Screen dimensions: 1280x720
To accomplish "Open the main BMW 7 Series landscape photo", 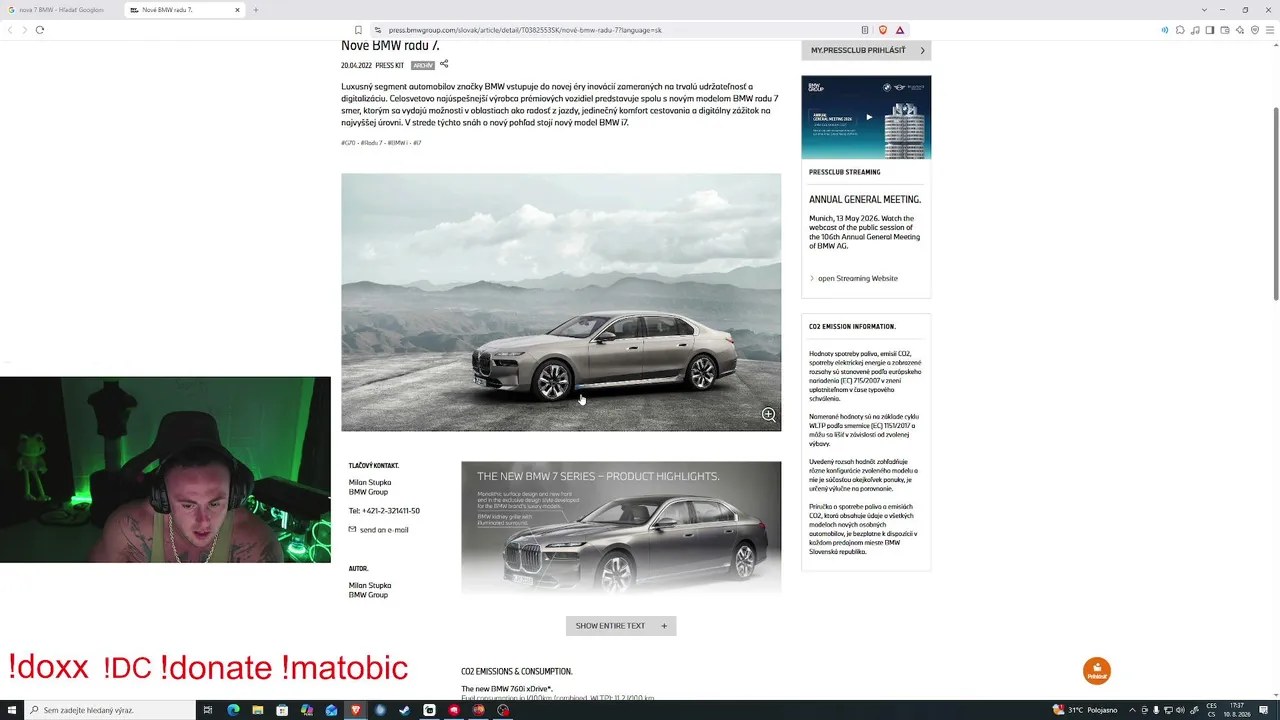I will [561, 302].
